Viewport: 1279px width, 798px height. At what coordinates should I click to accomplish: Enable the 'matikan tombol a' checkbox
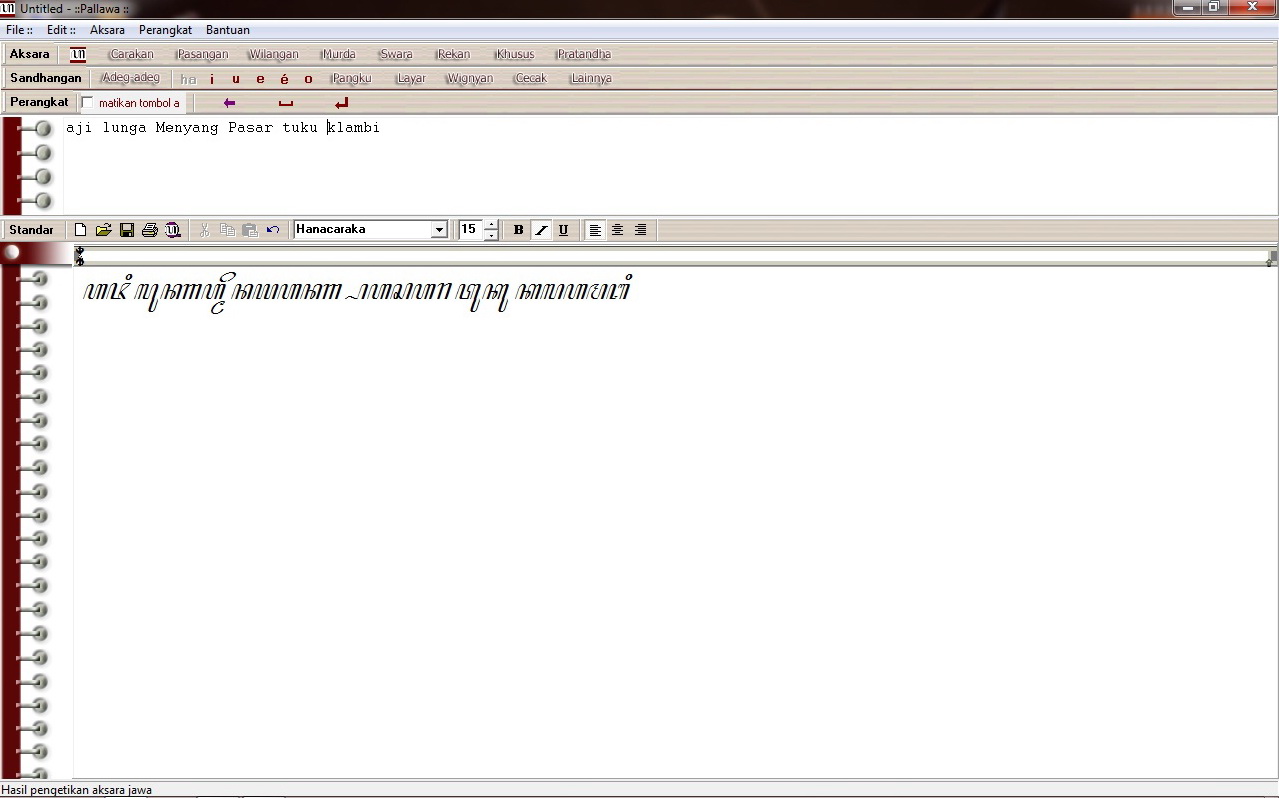pos(86,101)
